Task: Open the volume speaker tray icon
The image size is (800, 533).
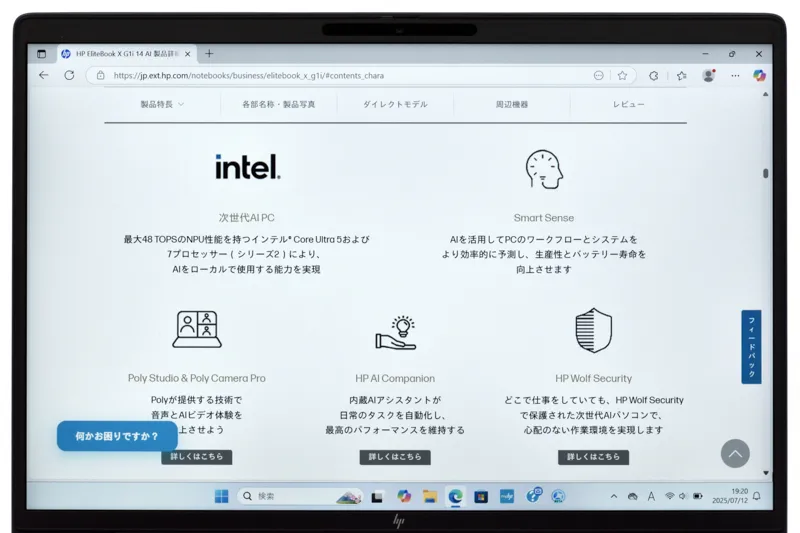Action: (683, 496)
